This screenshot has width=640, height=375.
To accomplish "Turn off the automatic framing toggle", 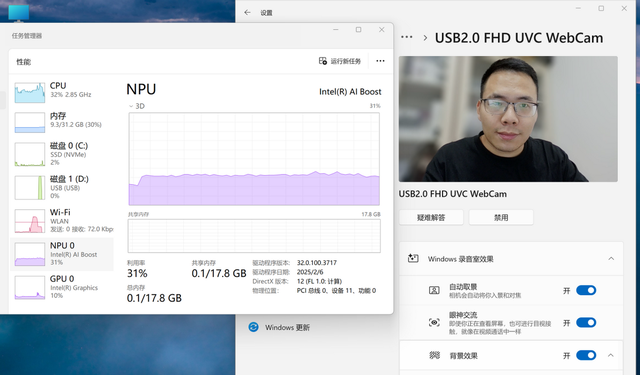I will pyautogui.click(x=586, y=290).
